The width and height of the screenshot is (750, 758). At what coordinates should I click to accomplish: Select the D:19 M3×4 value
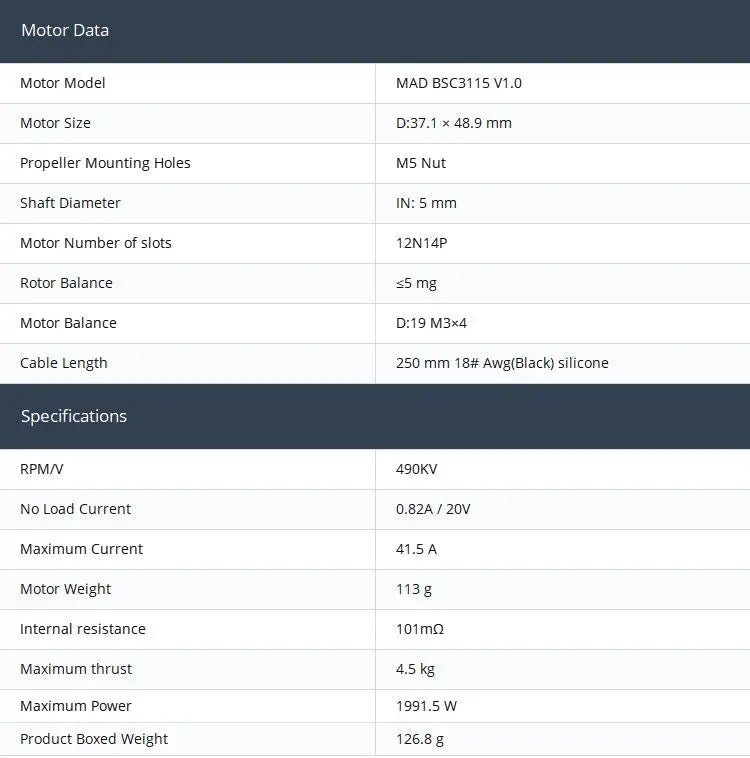[431, 323]
